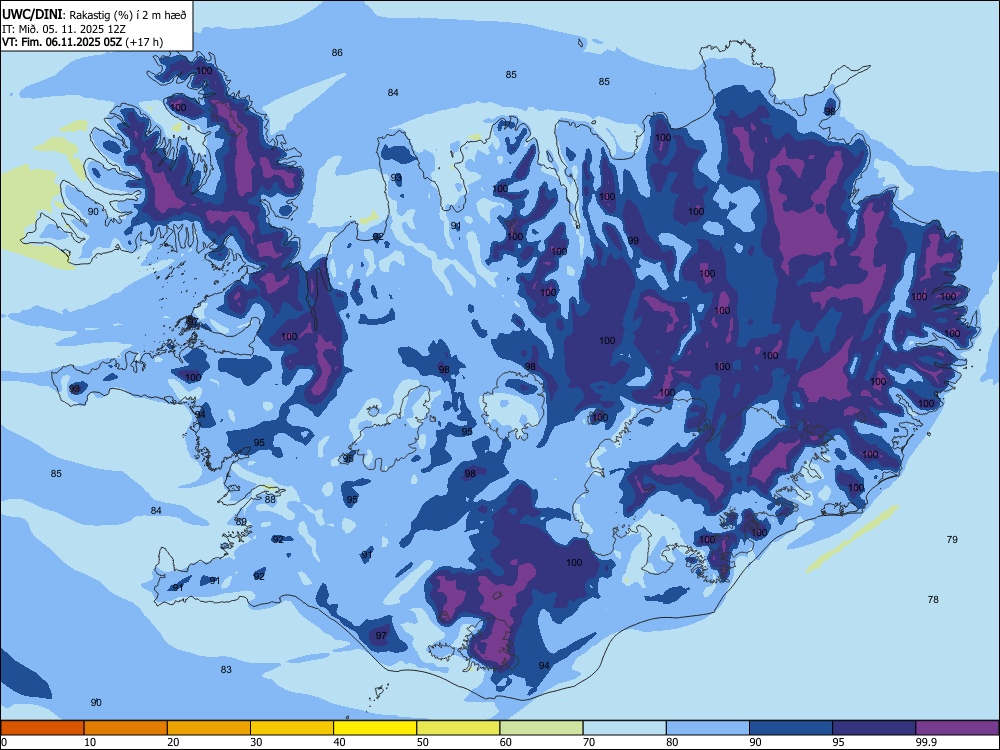Pick the 20–30 amber legend swatch
The height and width of the screenshot is (750, 1000).
[209, 728]
